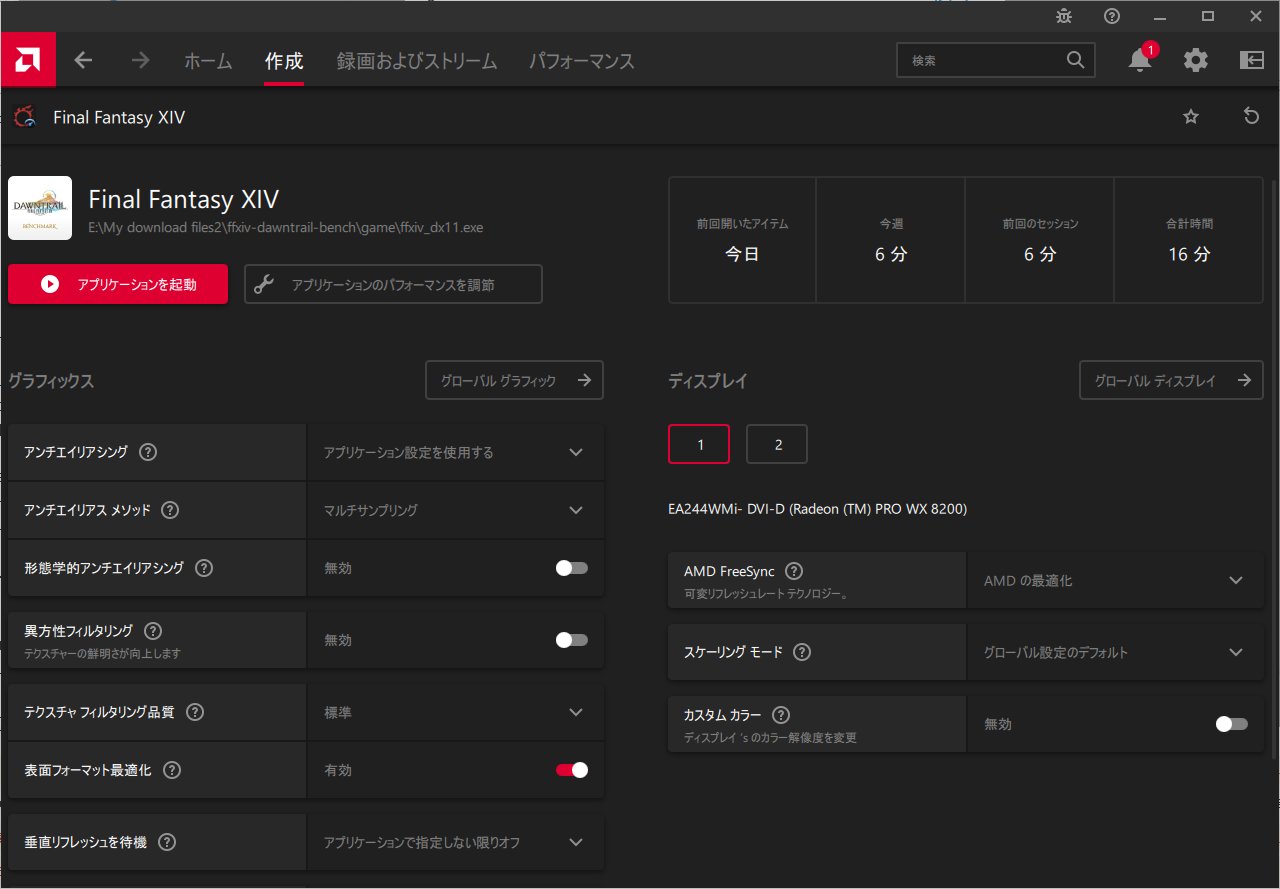The image size is (1280, 889).
Task: Open notifications bell icon
Action: [1140, 60]
